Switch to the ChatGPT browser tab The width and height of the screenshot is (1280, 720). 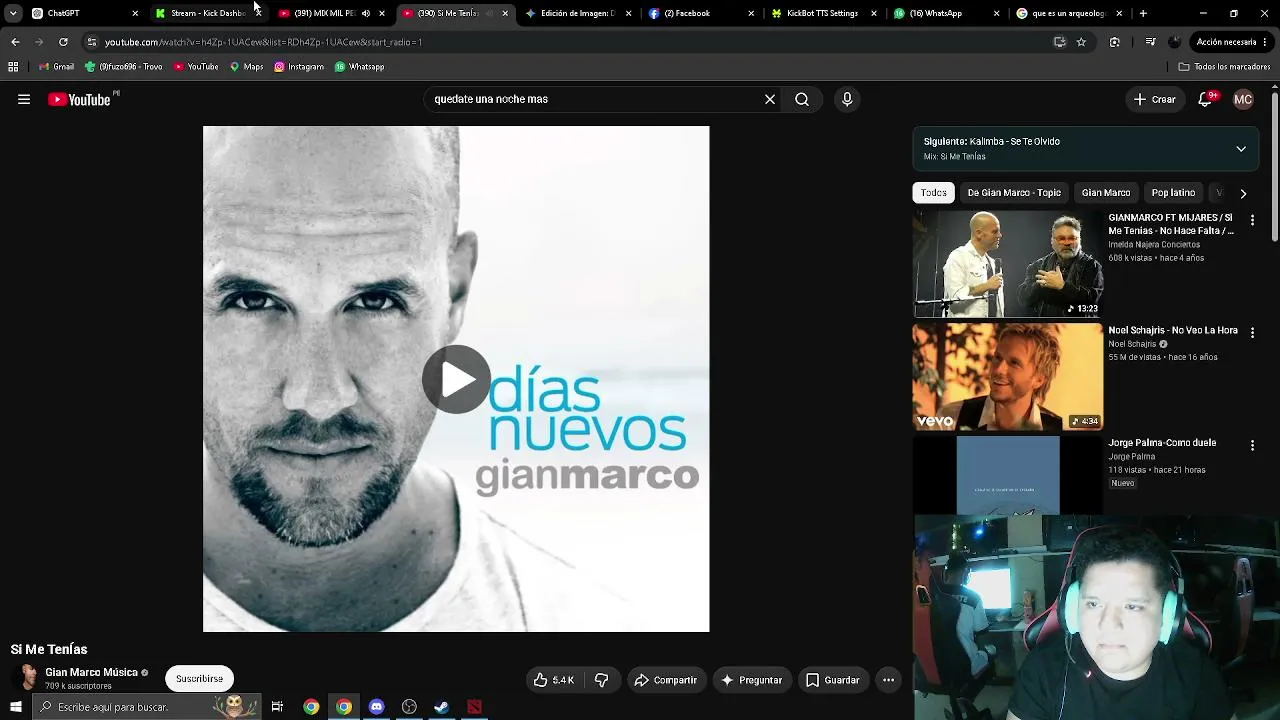point(84,13)
